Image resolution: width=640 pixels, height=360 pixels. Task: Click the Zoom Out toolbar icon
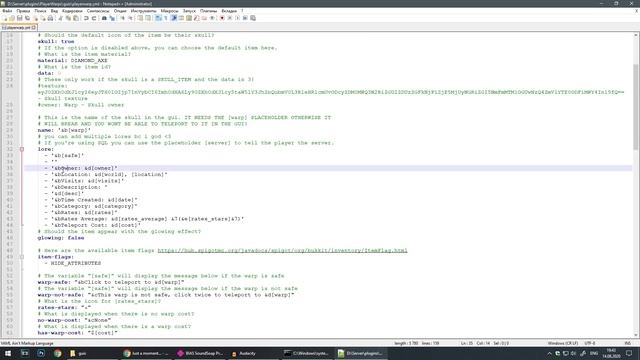(x=131, y=18)
